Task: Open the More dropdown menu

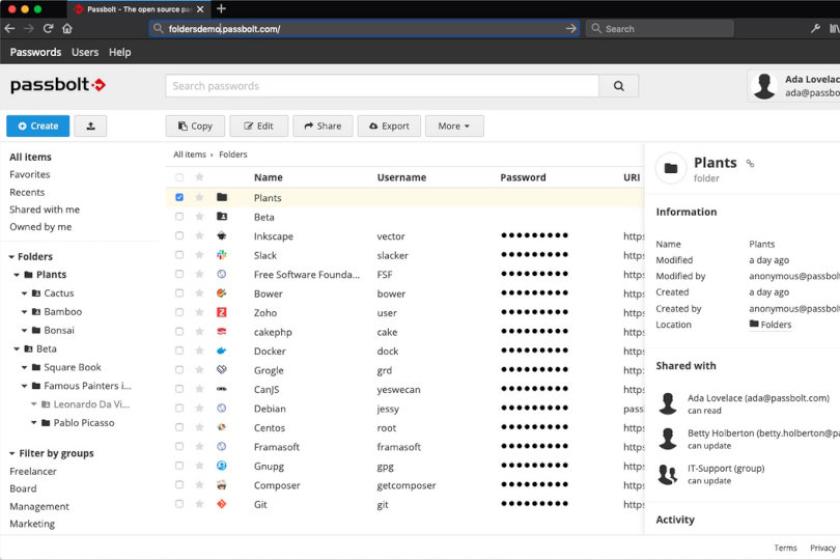Action: tap(454, 126)
